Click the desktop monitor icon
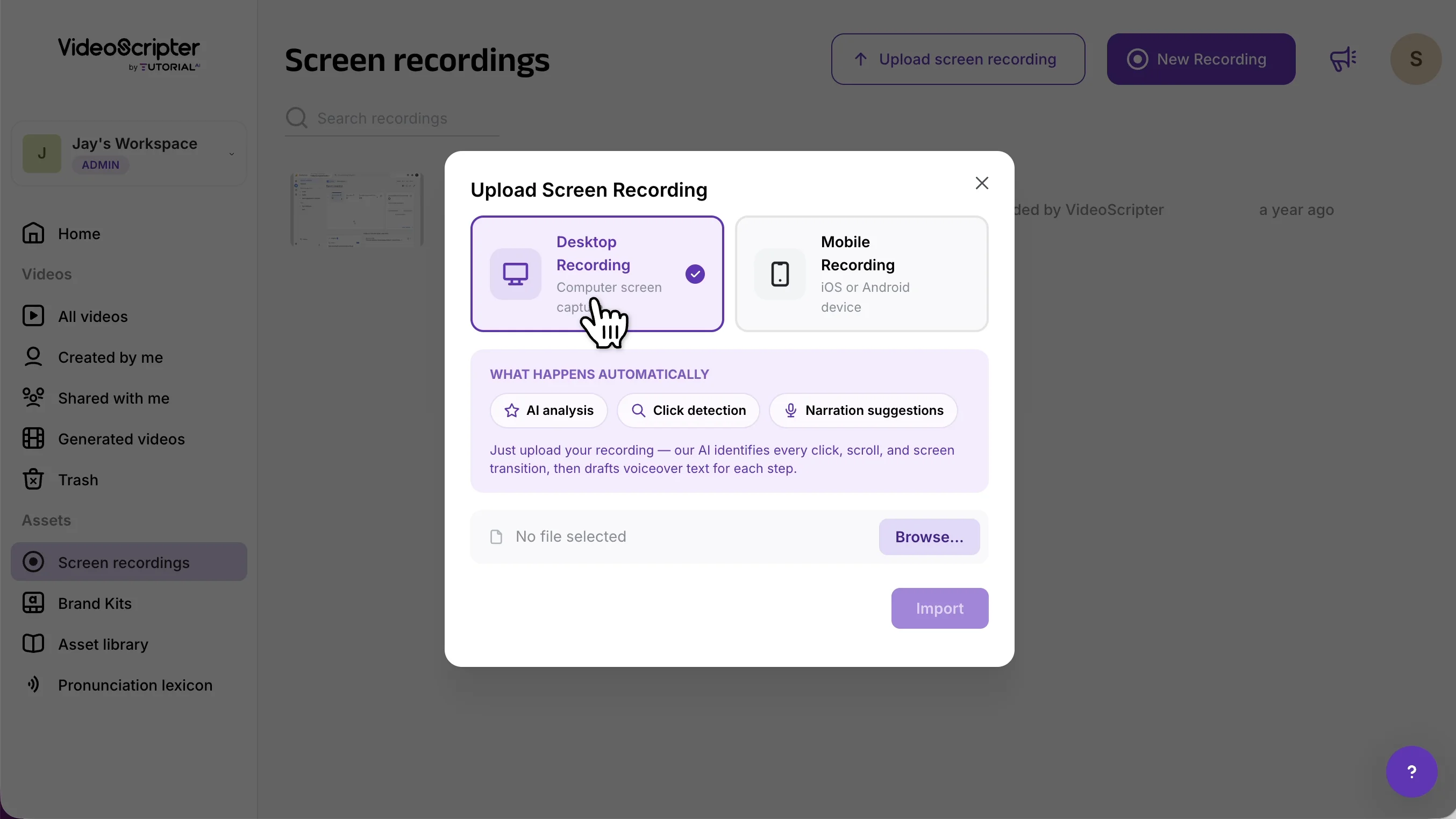1456x819 pixels. click(x=516, y=274)
